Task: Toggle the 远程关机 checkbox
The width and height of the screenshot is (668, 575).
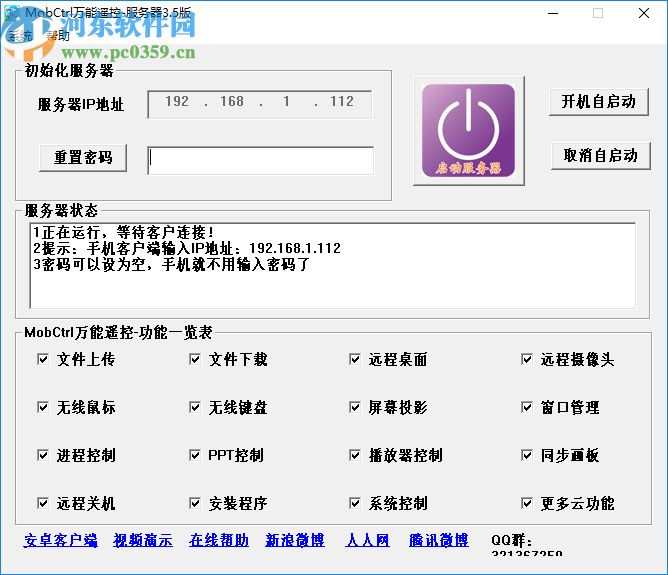Action: (x=43, y=503)
